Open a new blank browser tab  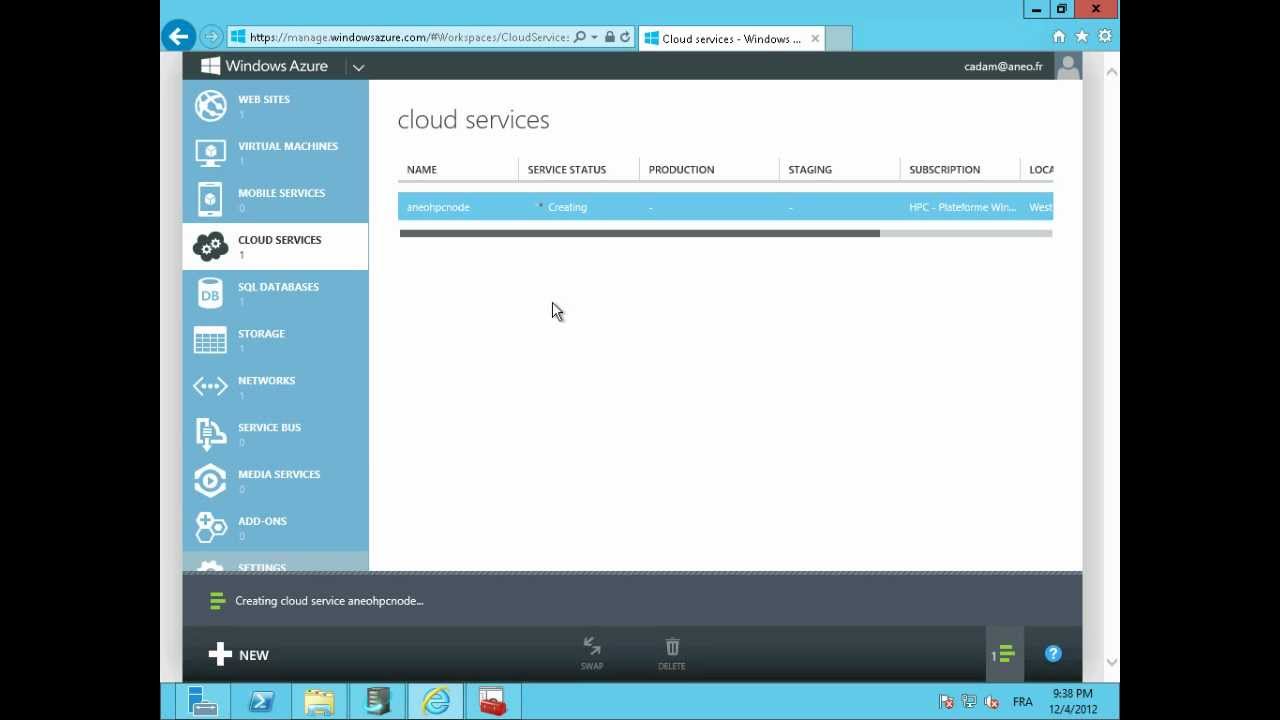839,38
